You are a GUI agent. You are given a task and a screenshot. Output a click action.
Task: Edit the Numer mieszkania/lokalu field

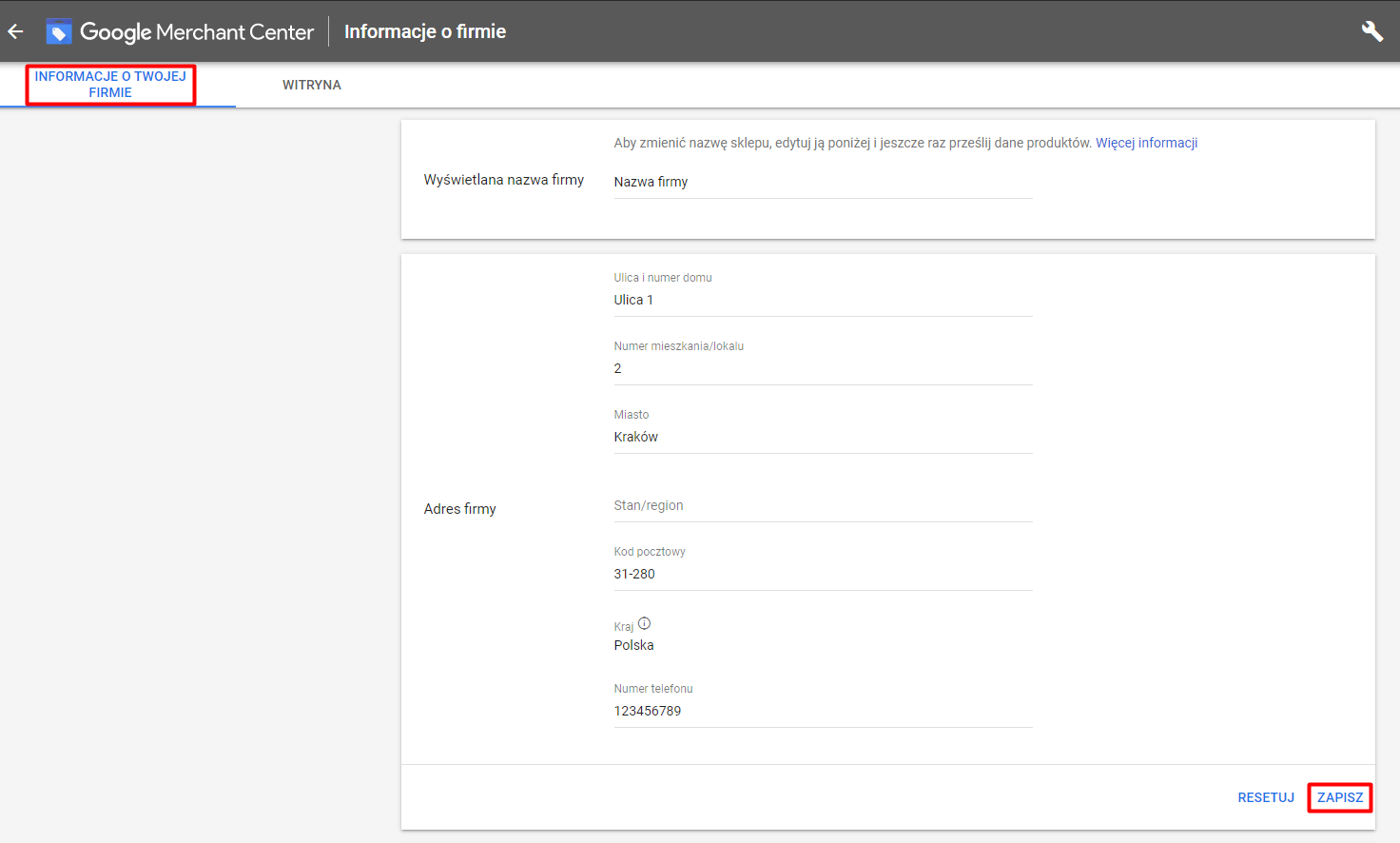(822, 368)
